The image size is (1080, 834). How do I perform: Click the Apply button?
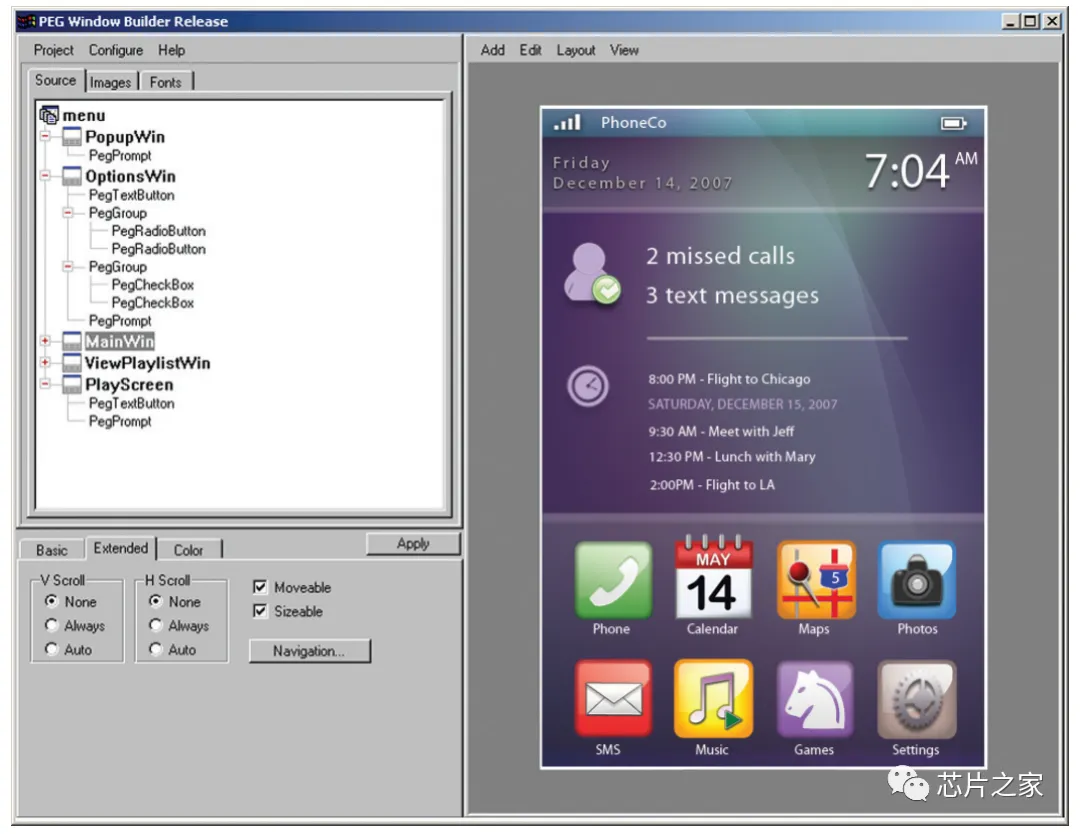coord(412,543)
